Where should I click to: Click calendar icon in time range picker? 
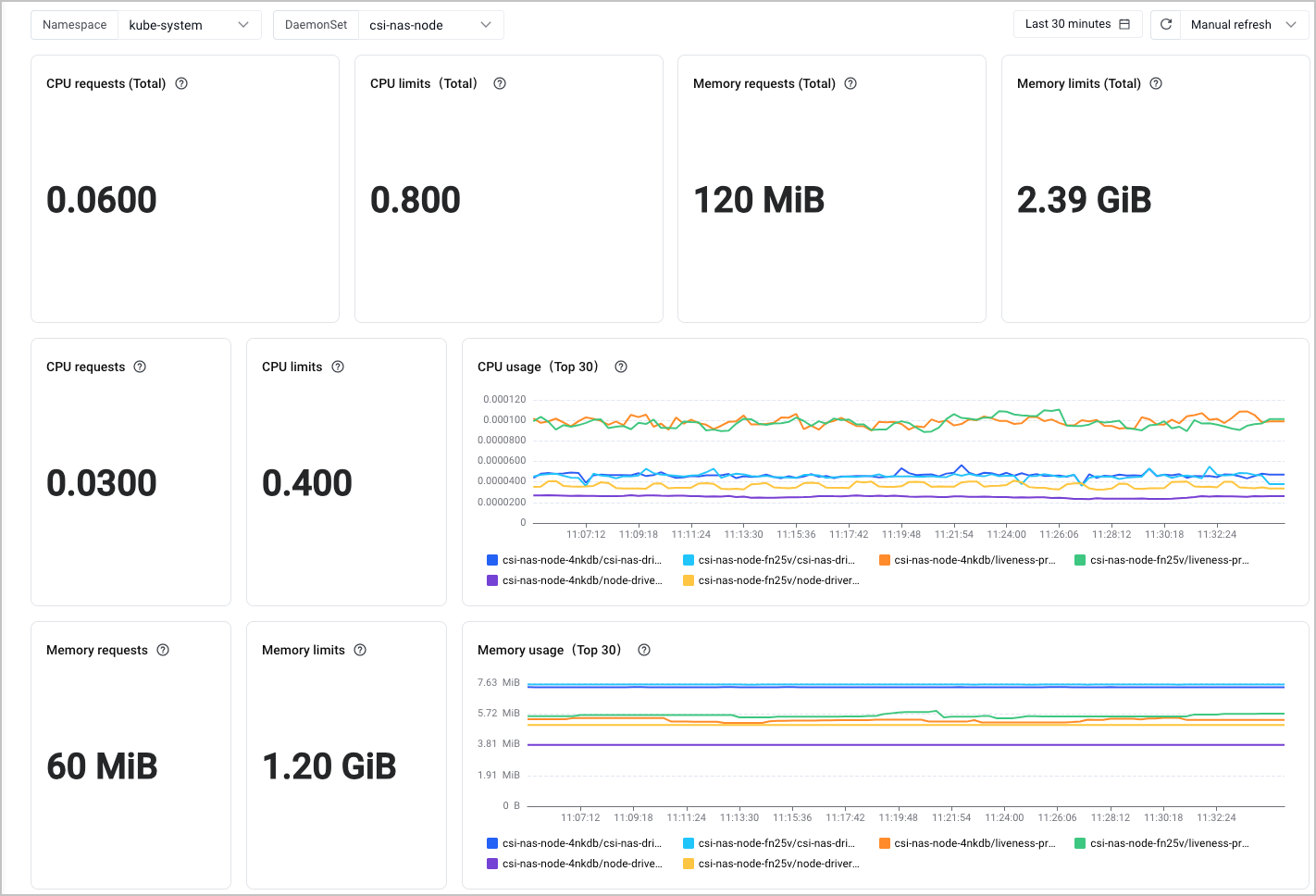point(1124,25)
